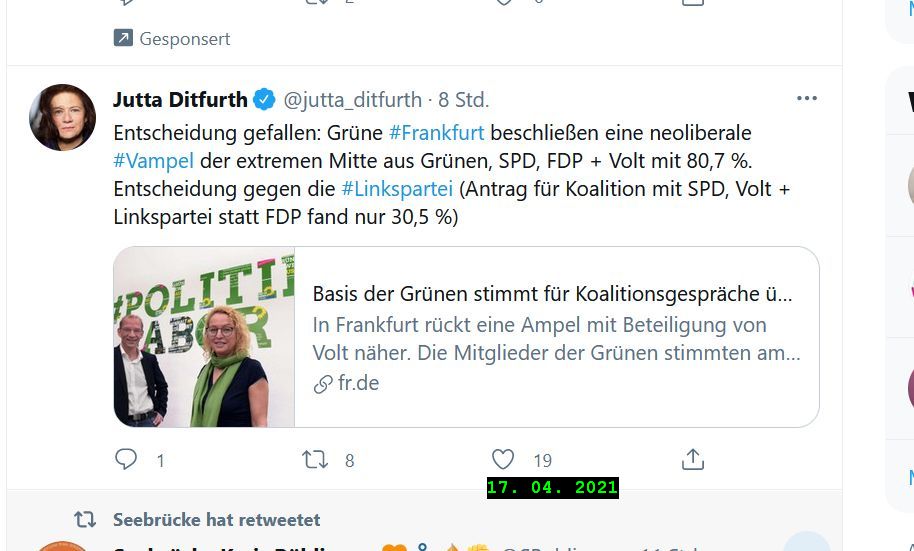Open the three-dot more menu on tweet
This screenshot has height=551, width=914.
807,99
